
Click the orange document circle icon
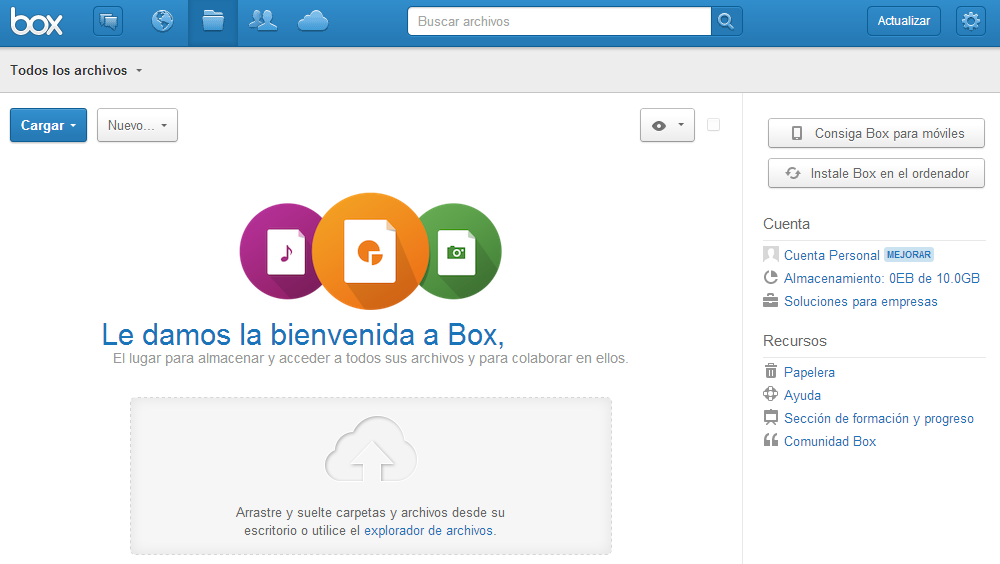[370, 251]
